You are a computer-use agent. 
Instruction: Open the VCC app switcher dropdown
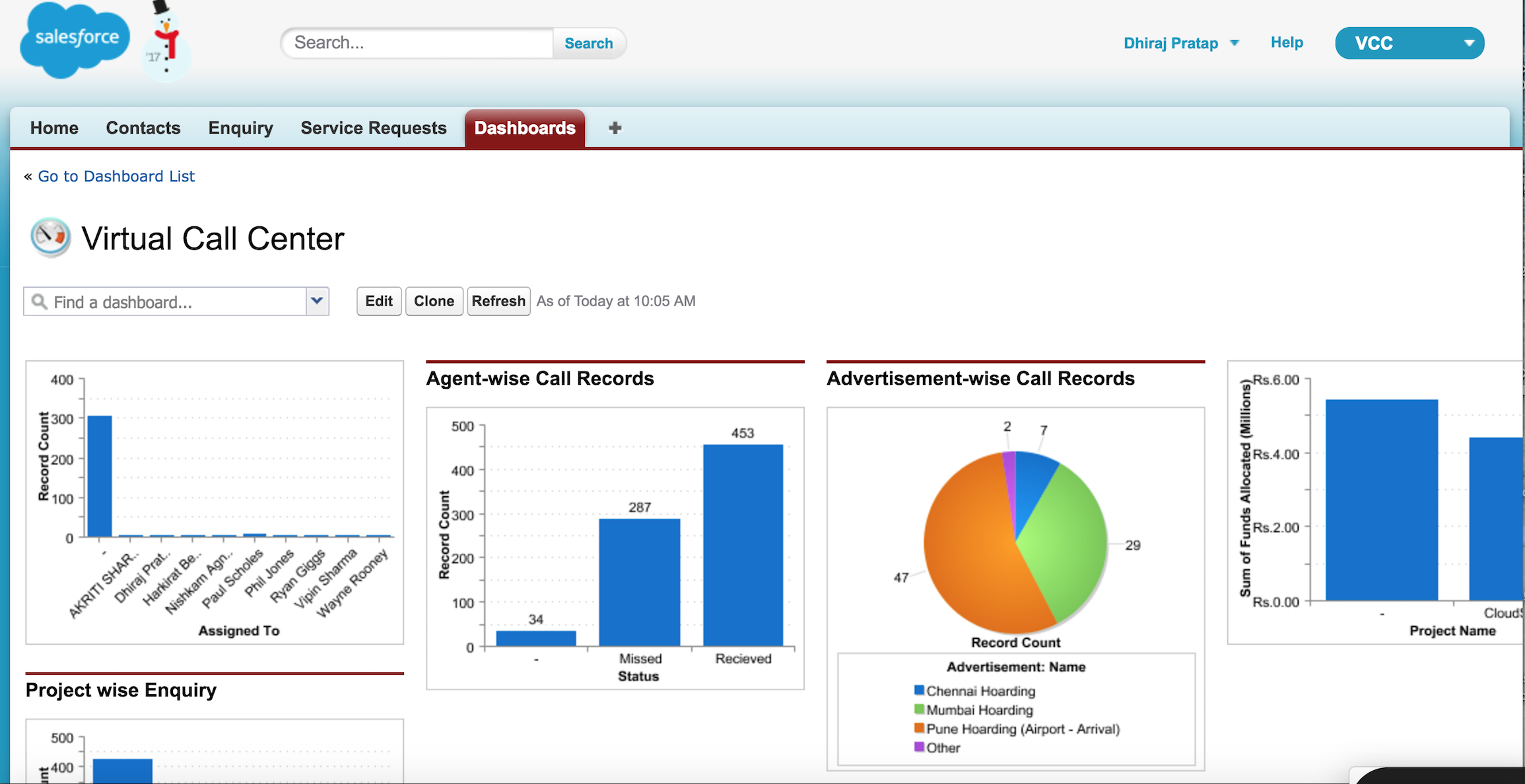tap(1409, 43)
